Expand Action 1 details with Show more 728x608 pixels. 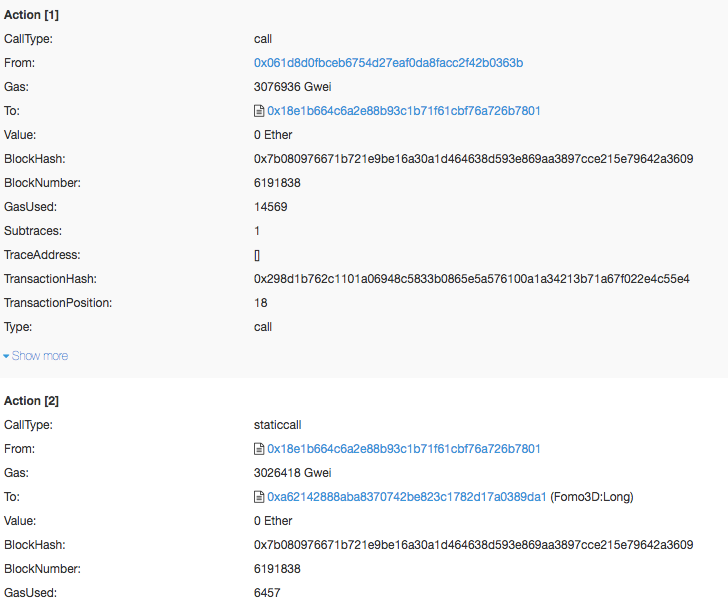(36, 356)
